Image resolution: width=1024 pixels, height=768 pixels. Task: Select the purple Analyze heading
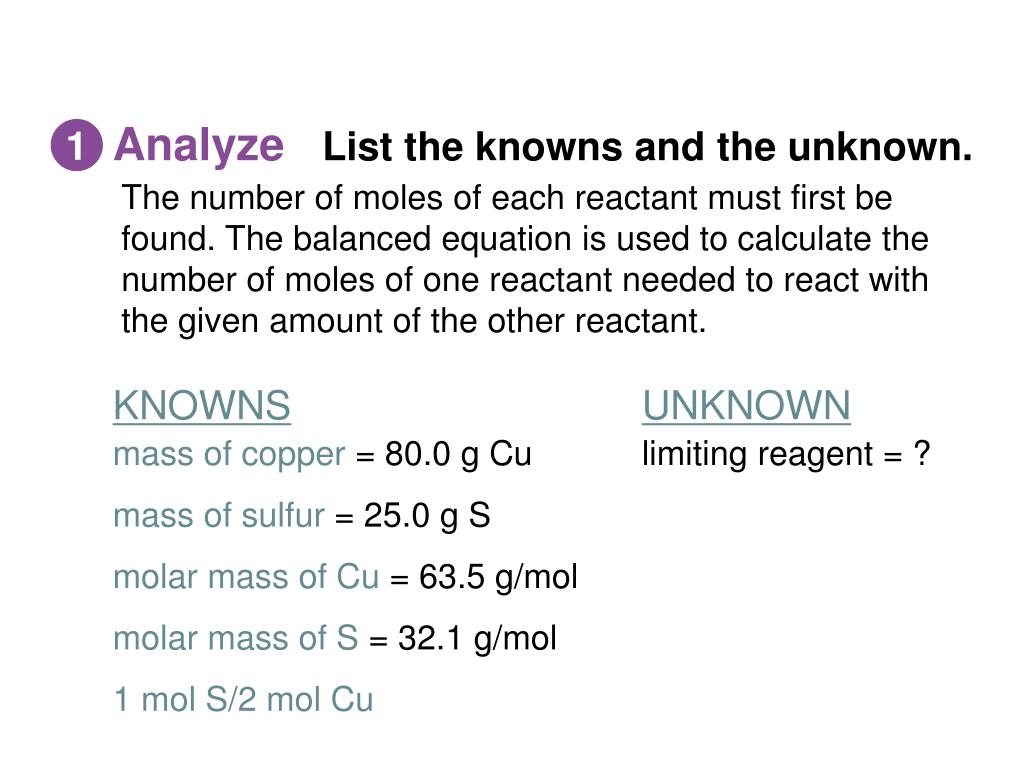(199, 145)
